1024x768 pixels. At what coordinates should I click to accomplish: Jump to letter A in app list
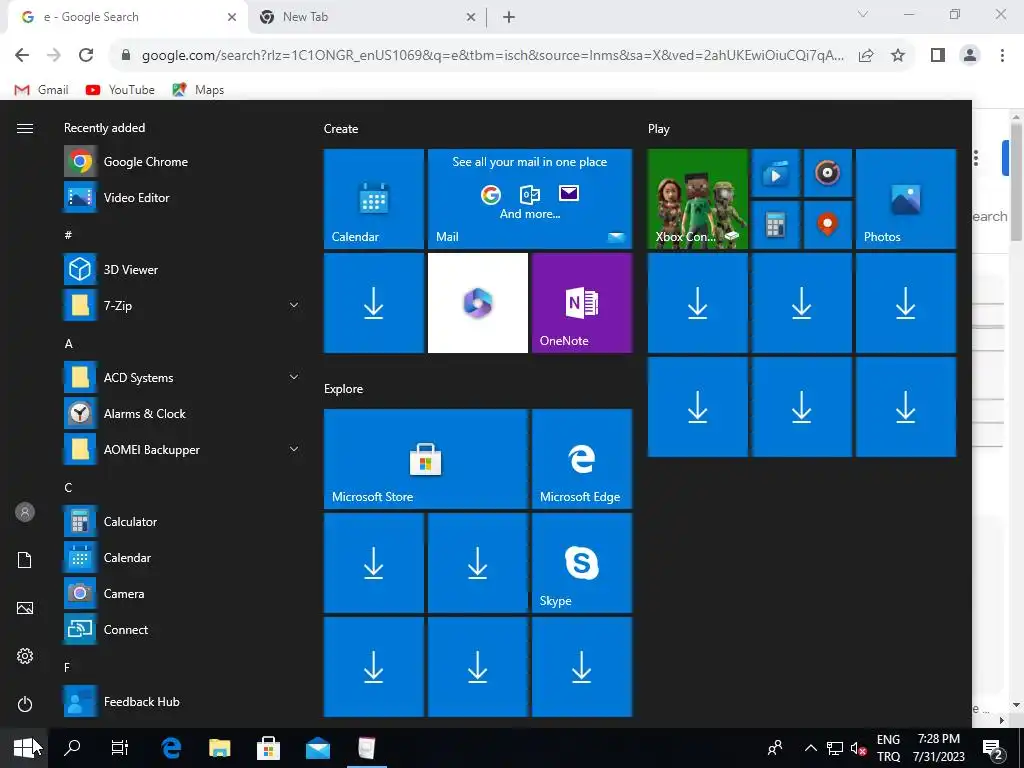click(69, 344)
